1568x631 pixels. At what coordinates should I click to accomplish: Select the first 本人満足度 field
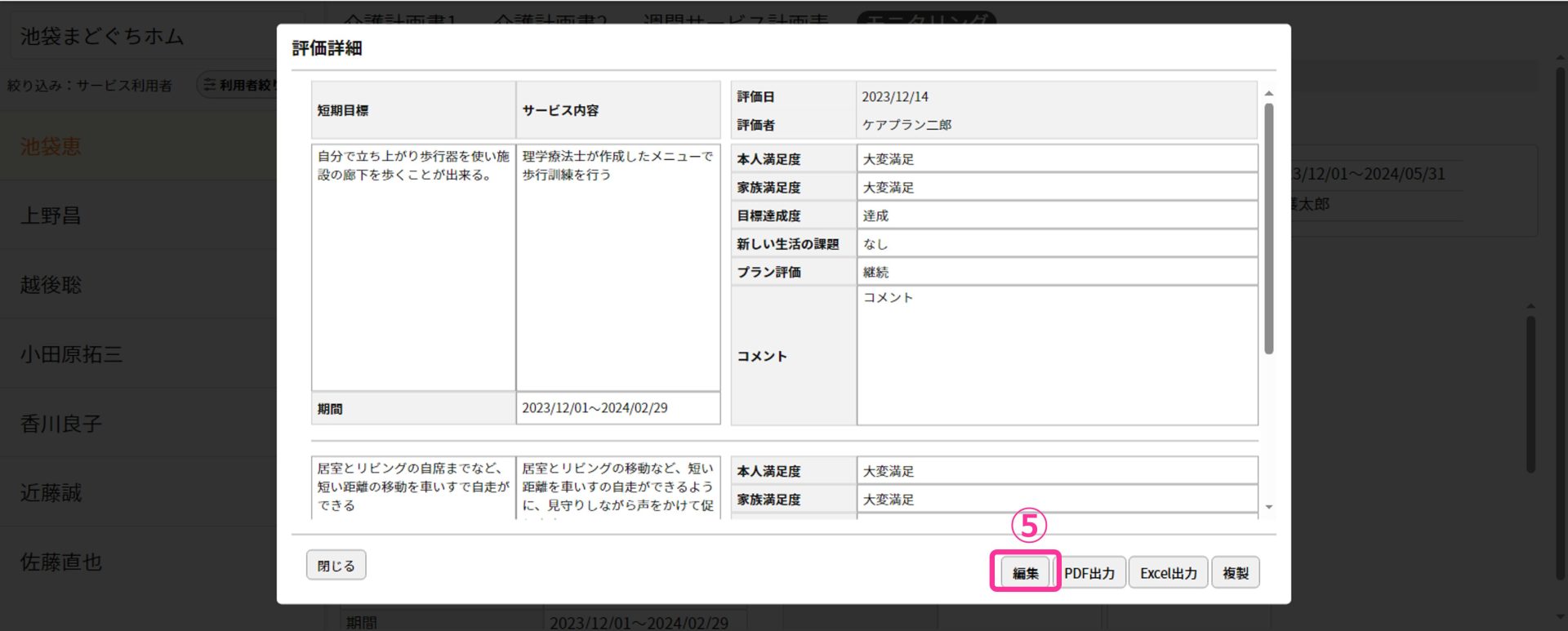(x=1056, y=159)
